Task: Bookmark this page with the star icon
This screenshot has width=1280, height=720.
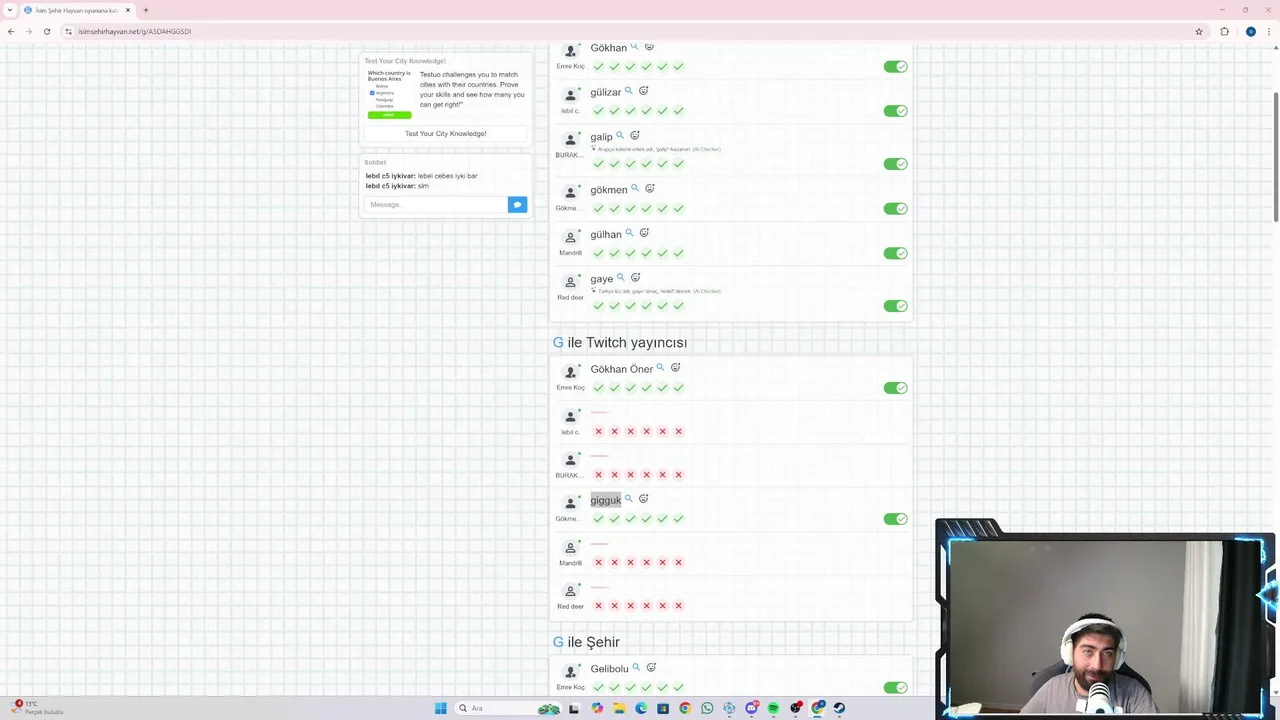Action: [1199, 31]
